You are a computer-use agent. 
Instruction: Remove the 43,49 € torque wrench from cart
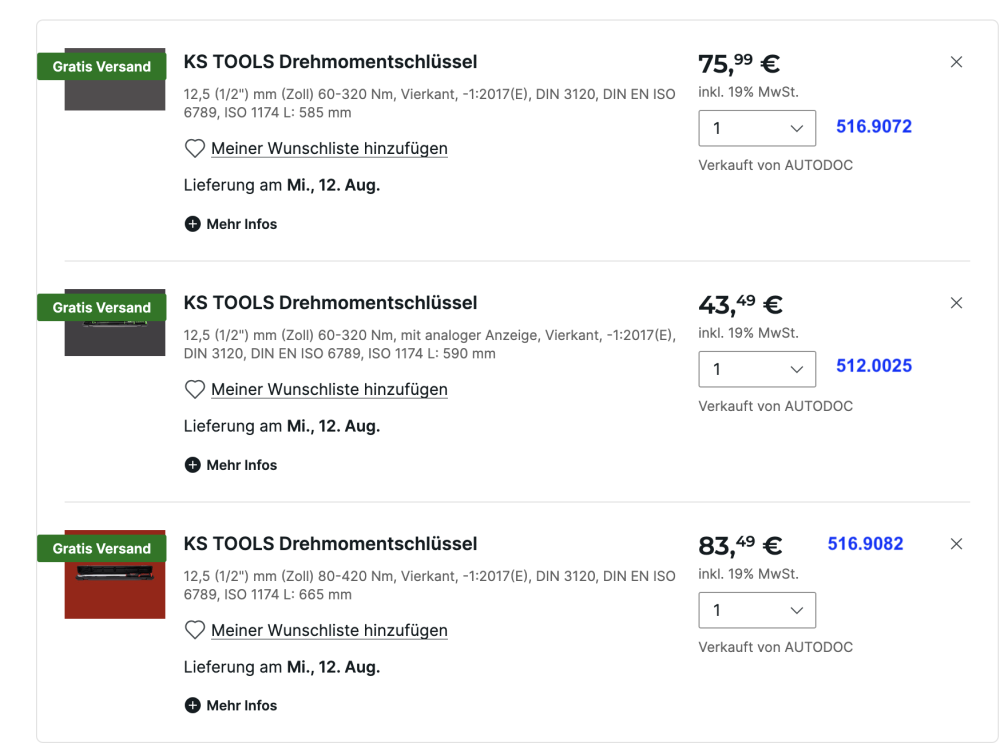pos(956,303)
